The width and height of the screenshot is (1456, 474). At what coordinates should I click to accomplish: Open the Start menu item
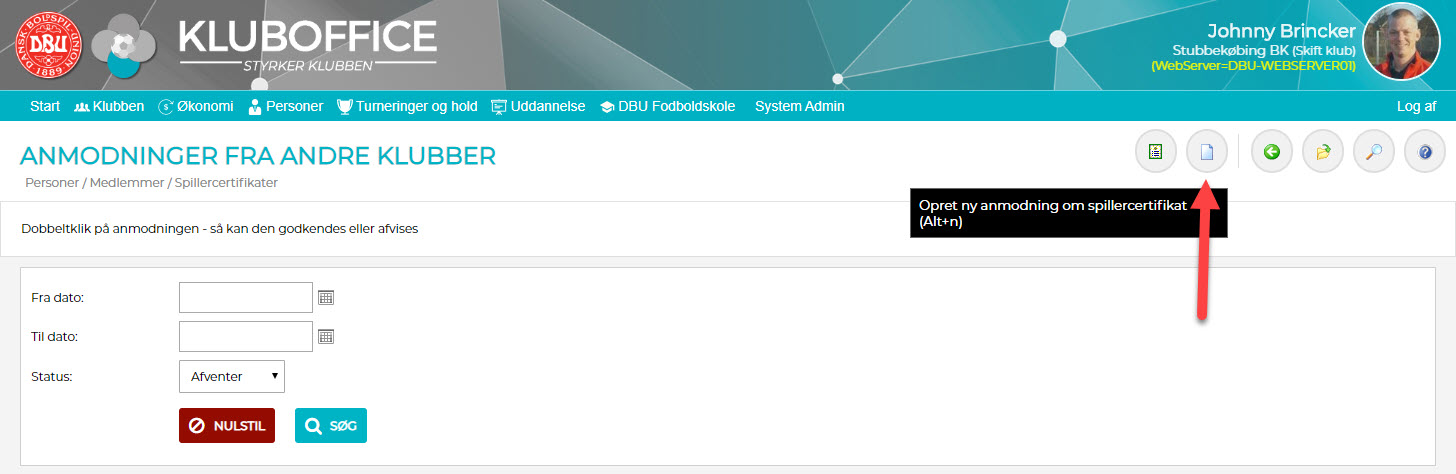(45, 106)
